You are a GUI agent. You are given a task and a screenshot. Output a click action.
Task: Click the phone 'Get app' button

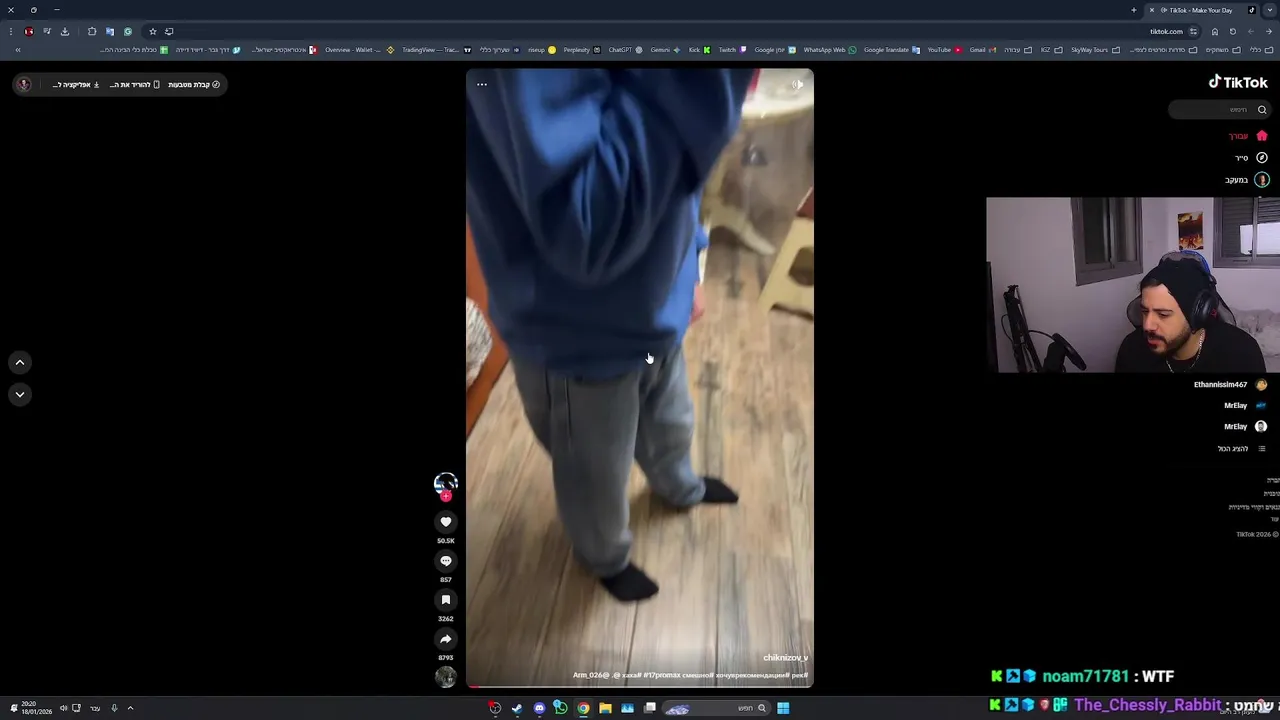pos(135,85)
